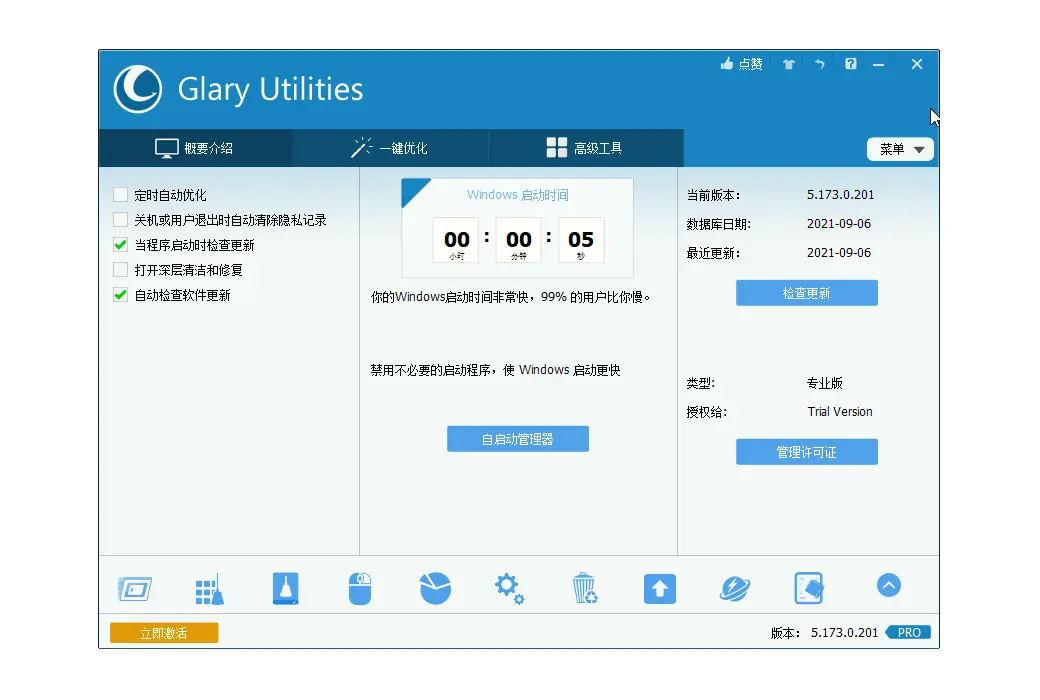Viewport: 1040px width, 700px height.
Task: Uncheck 当程序启动时检查更新
Action: tap(120, 245)
